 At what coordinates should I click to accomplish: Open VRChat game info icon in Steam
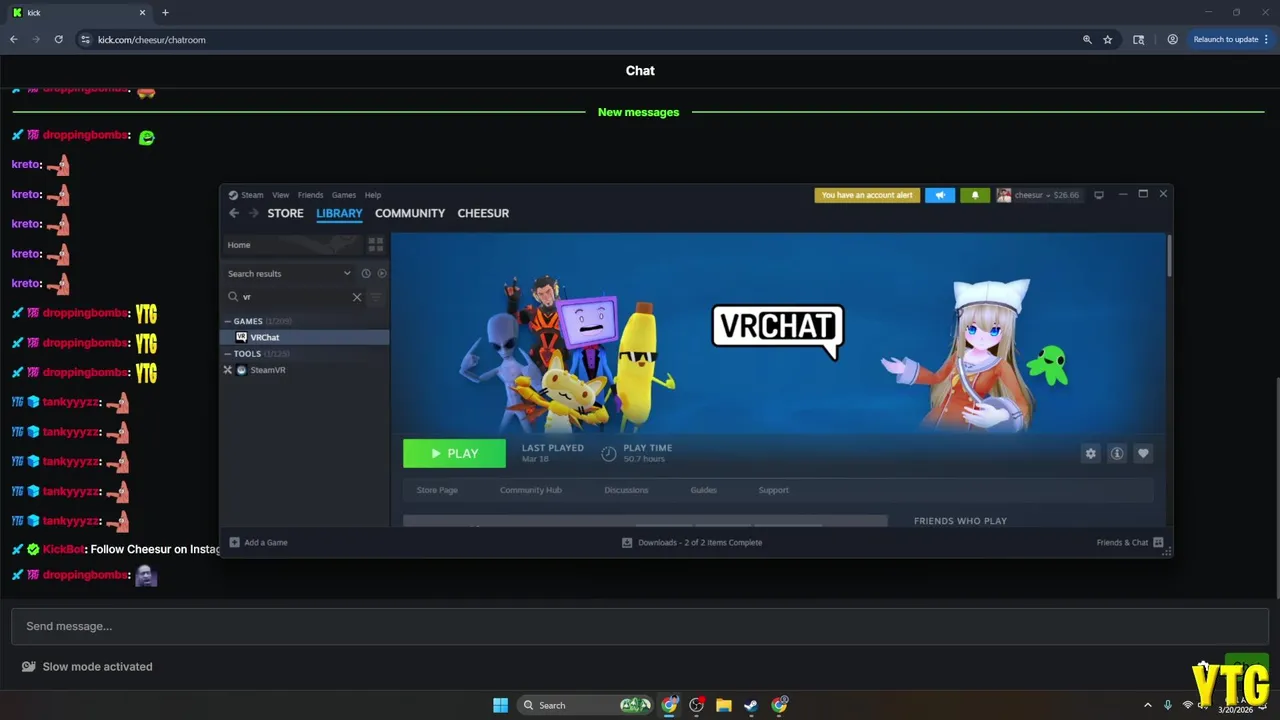click(x=1117, y=453)
